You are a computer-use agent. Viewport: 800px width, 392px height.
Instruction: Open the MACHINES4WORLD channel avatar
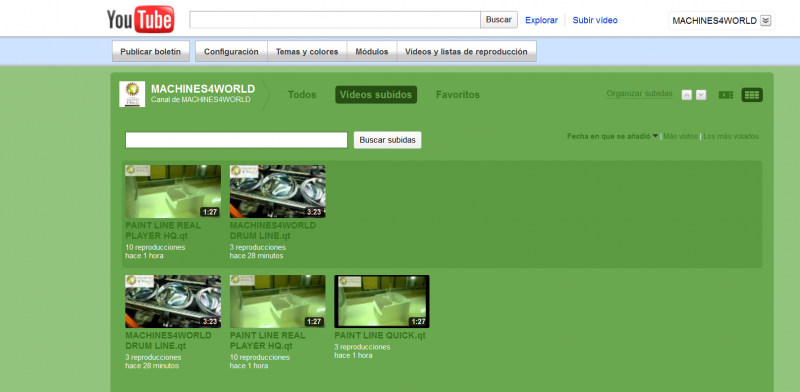tap(132, 94)
